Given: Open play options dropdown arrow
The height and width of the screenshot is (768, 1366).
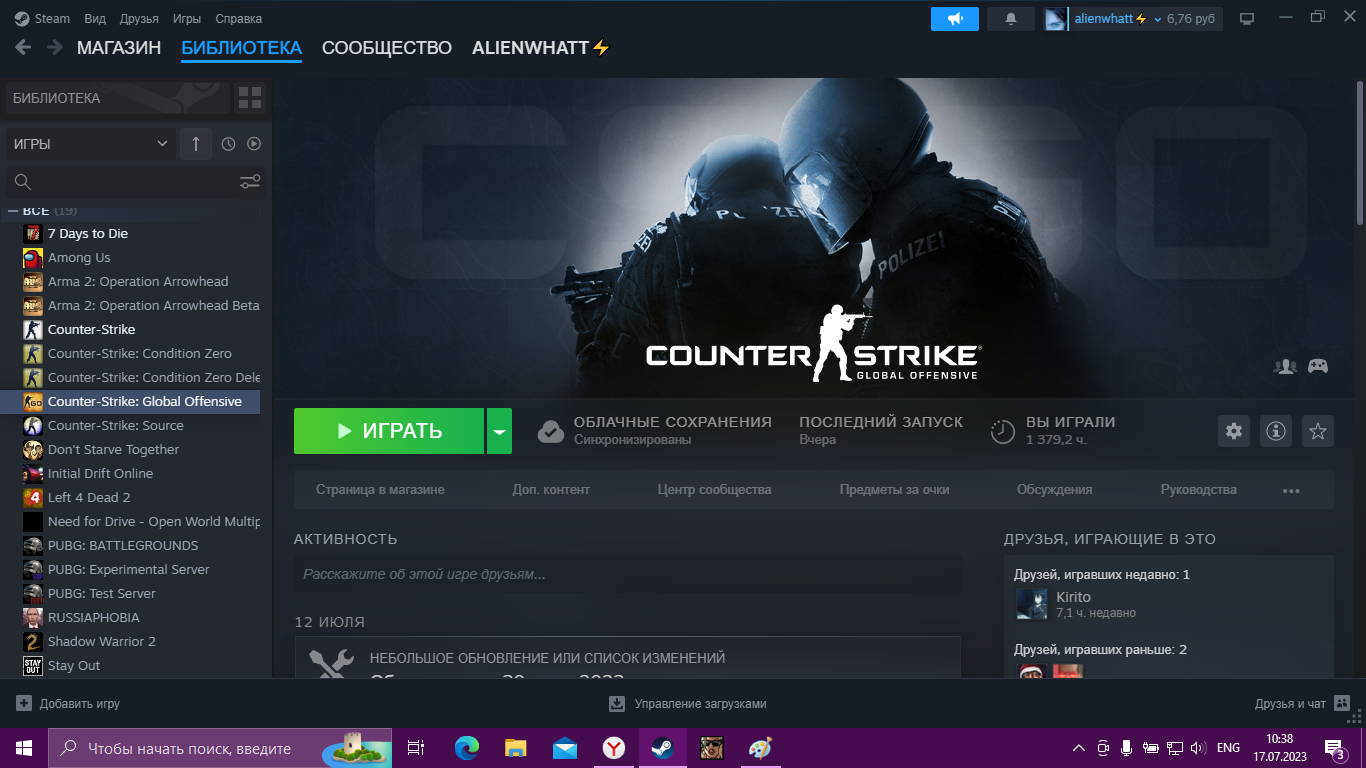Looking at the screenshot, I should coord(499,431).
